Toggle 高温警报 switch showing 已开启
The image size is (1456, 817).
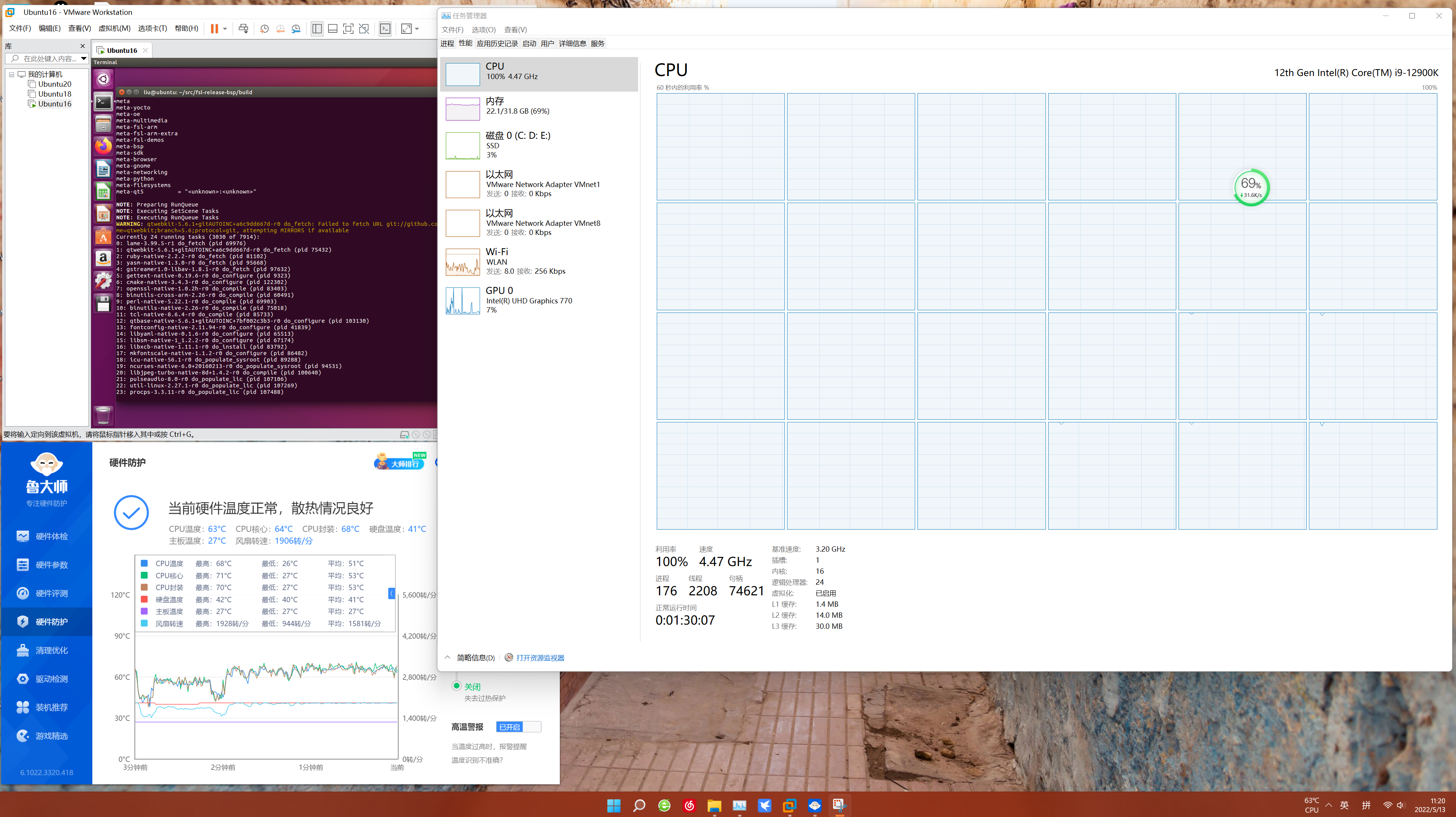click(x=518, y=727)
